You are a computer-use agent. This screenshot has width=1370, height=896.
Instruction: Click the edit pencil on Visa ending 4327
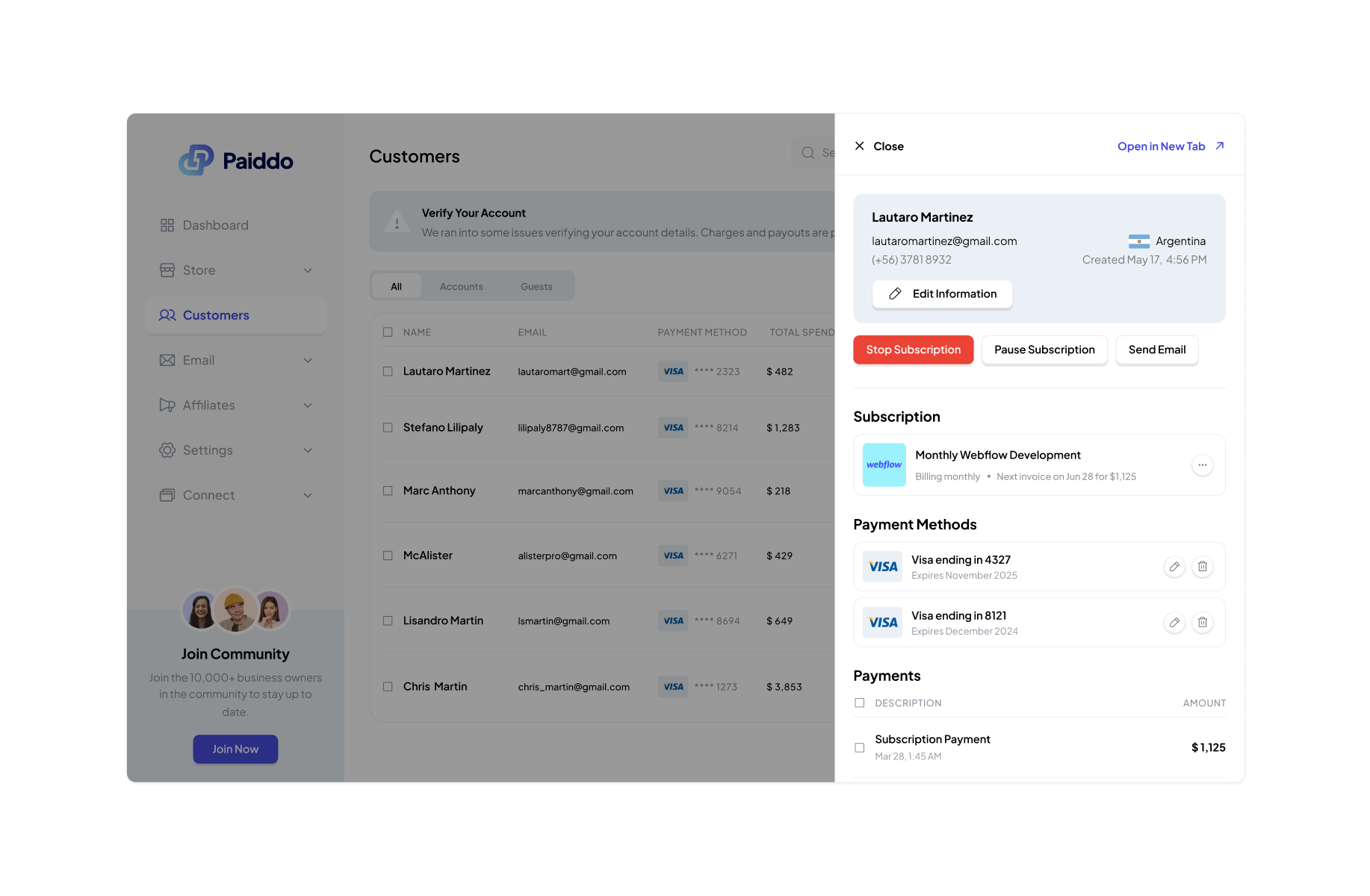pyautogui.click(x=1174, y=566)
